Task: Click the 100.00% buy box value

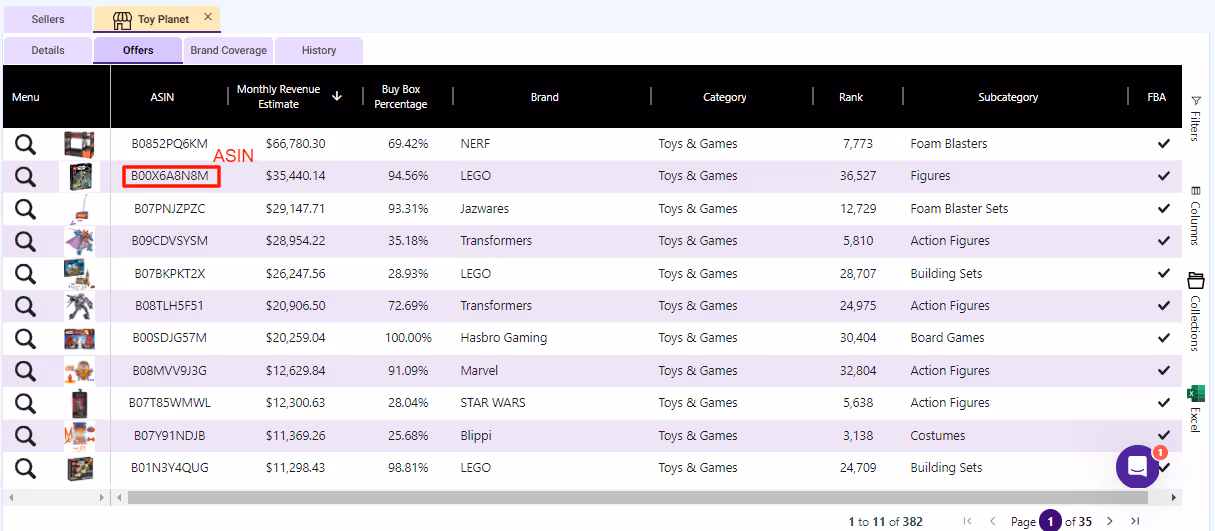Action: (x=408, y=338)
